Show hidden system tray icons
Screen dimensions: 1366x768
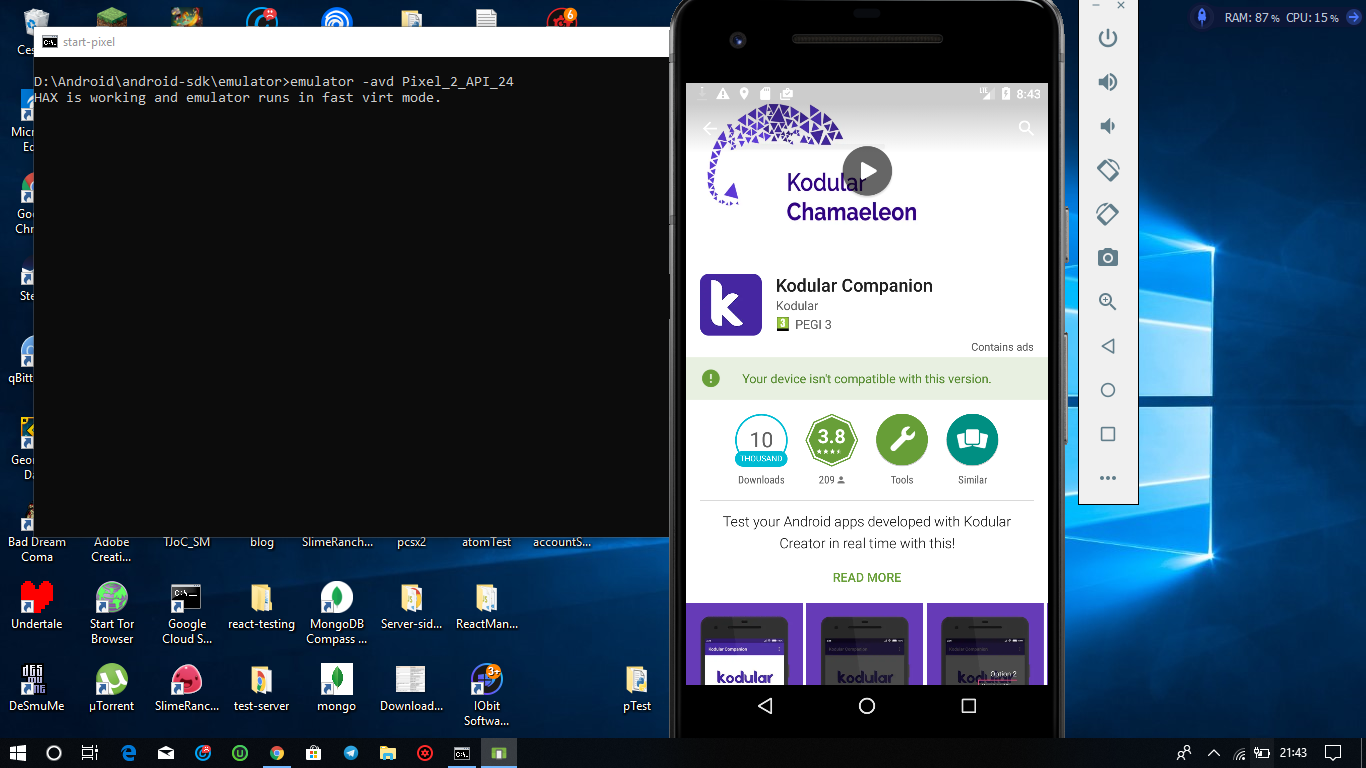click(1214, 753)
